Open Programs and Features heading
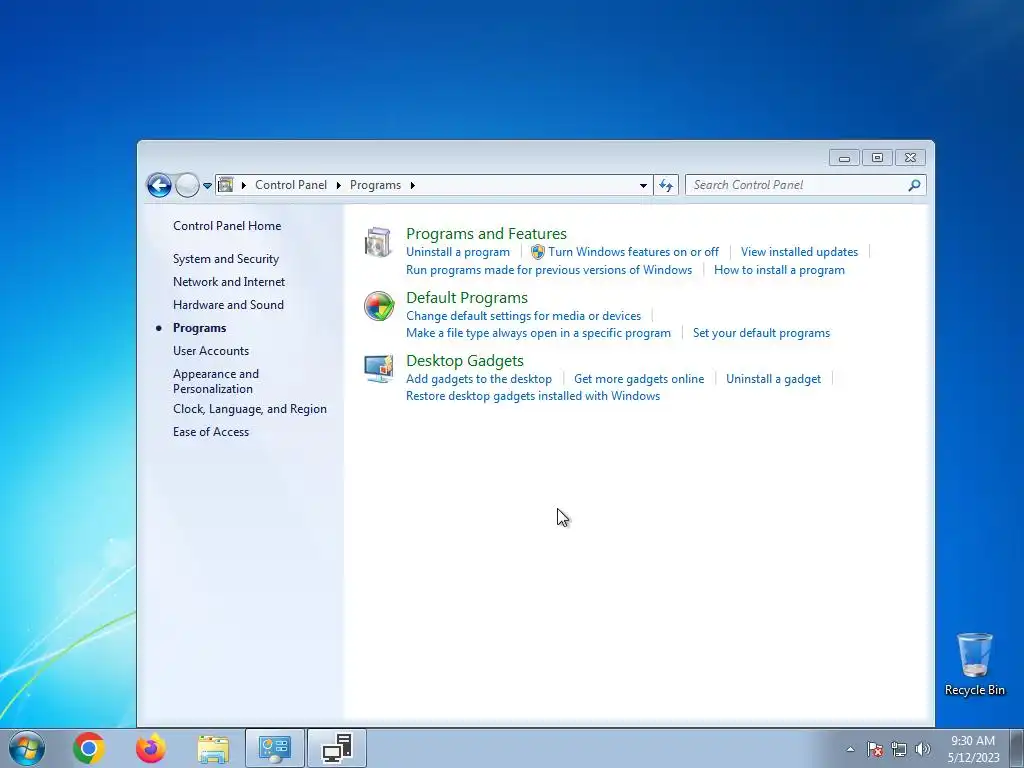 point(487,234)
